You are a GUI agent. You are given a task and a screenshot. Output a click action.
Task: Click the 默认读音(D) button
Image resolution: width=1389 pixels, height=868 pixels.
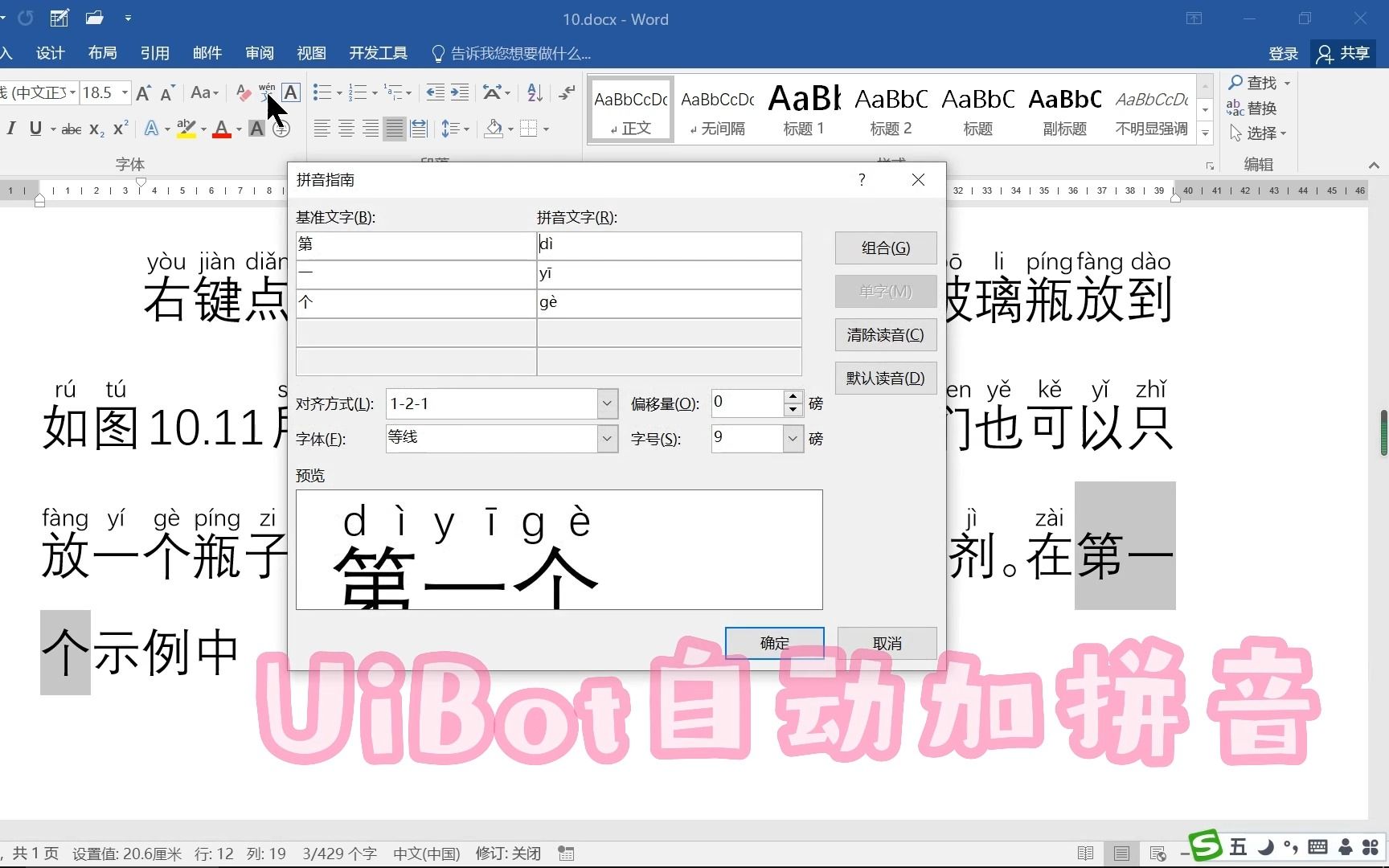[x=886, y=378]
